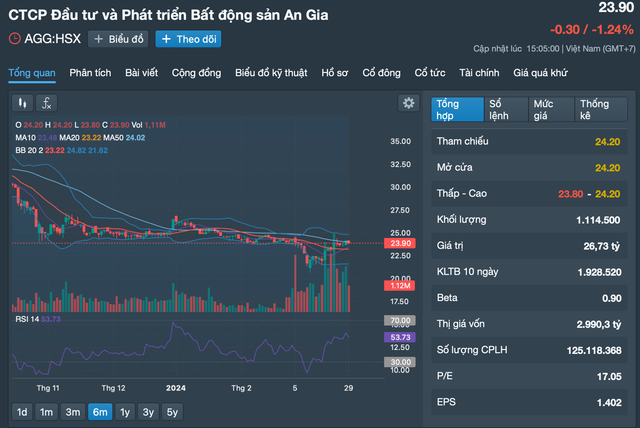640x428 pixels.
Task: Switch to the Mức giá panel tab
Action: (548, 110)
